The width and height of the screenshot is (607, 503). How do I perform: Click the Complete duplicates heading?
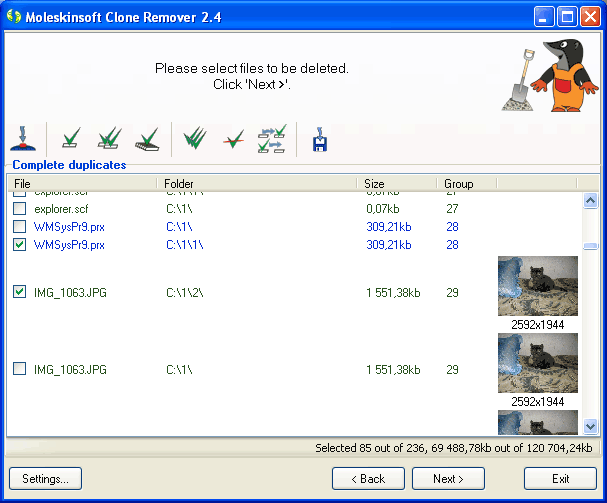tap(69, 165)
